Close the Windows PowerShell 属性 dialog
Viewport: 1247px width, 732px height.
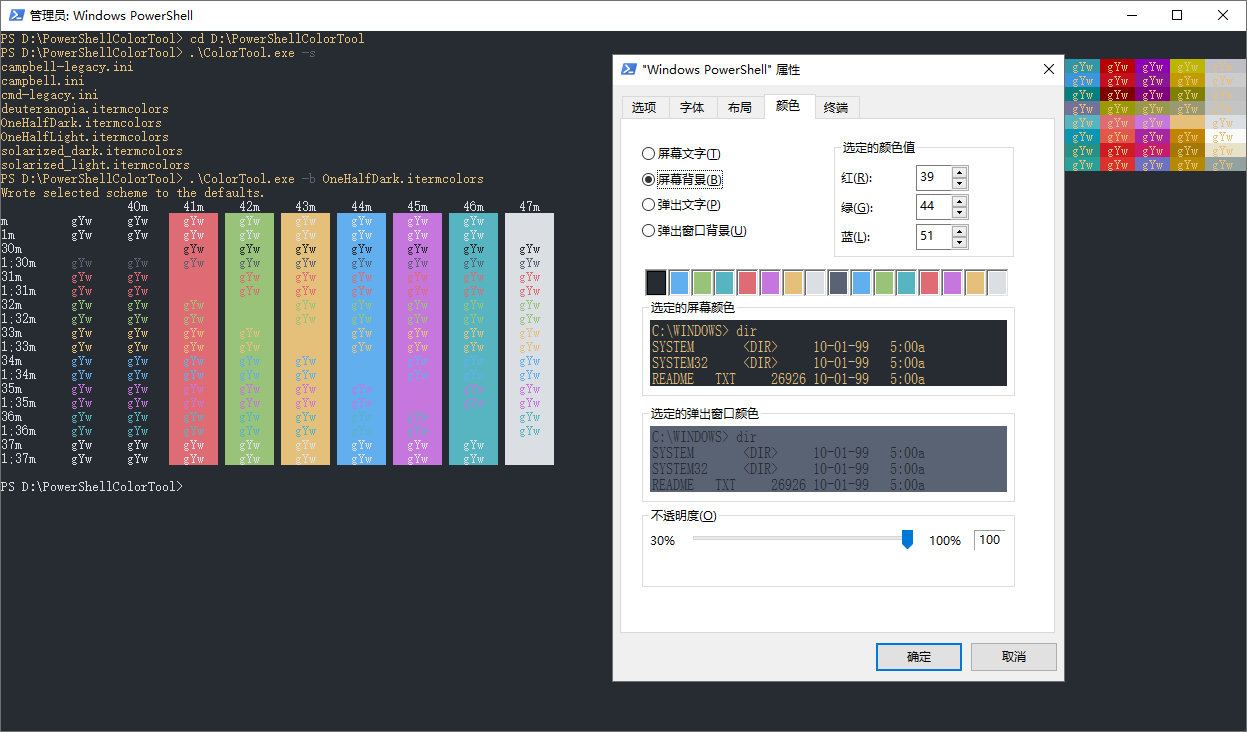pos(1048,69)
